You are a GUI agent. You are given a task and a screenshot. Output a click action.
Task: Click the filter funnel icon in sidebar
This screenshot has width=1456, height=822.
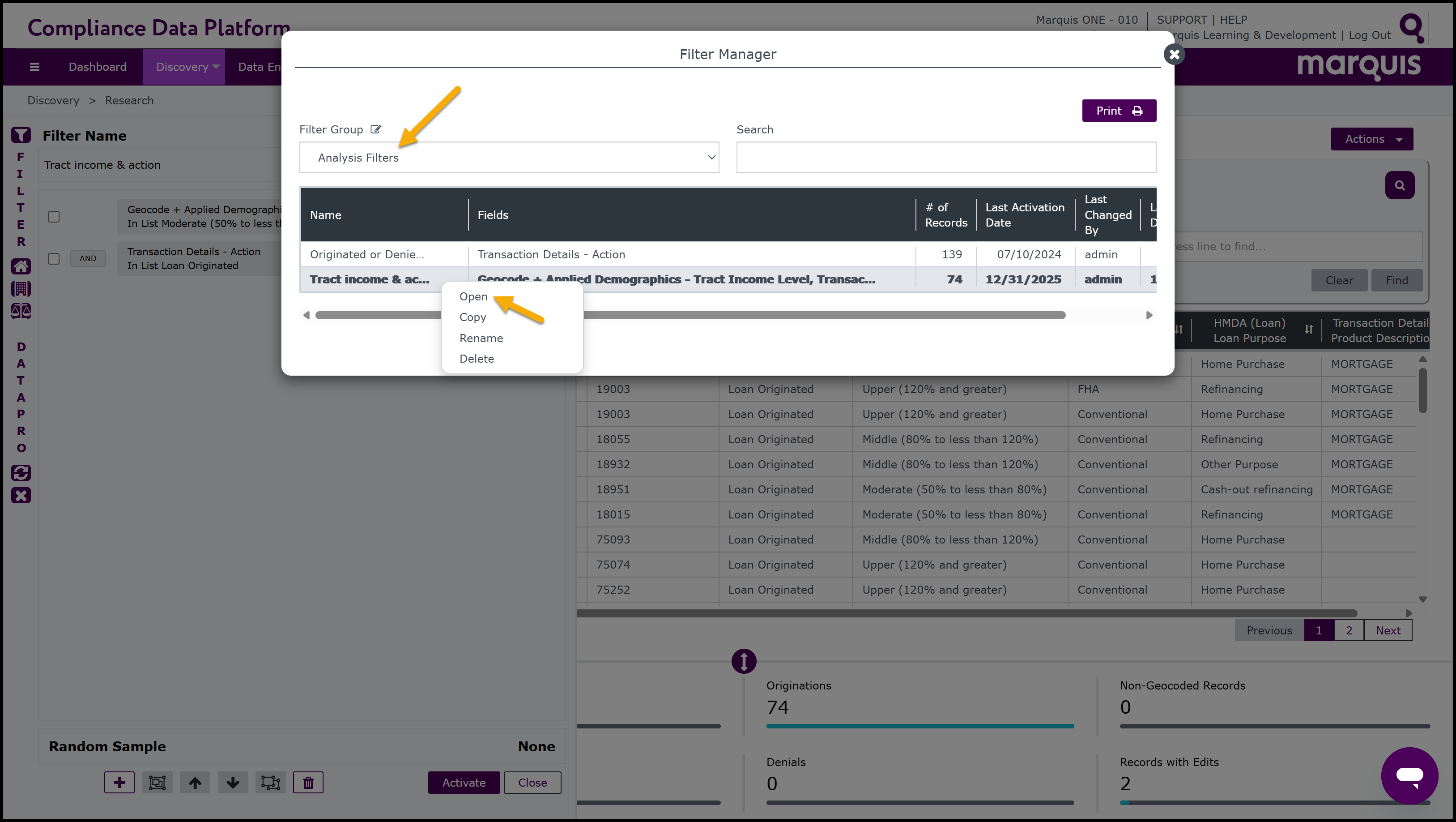click(x=21, y=135)
